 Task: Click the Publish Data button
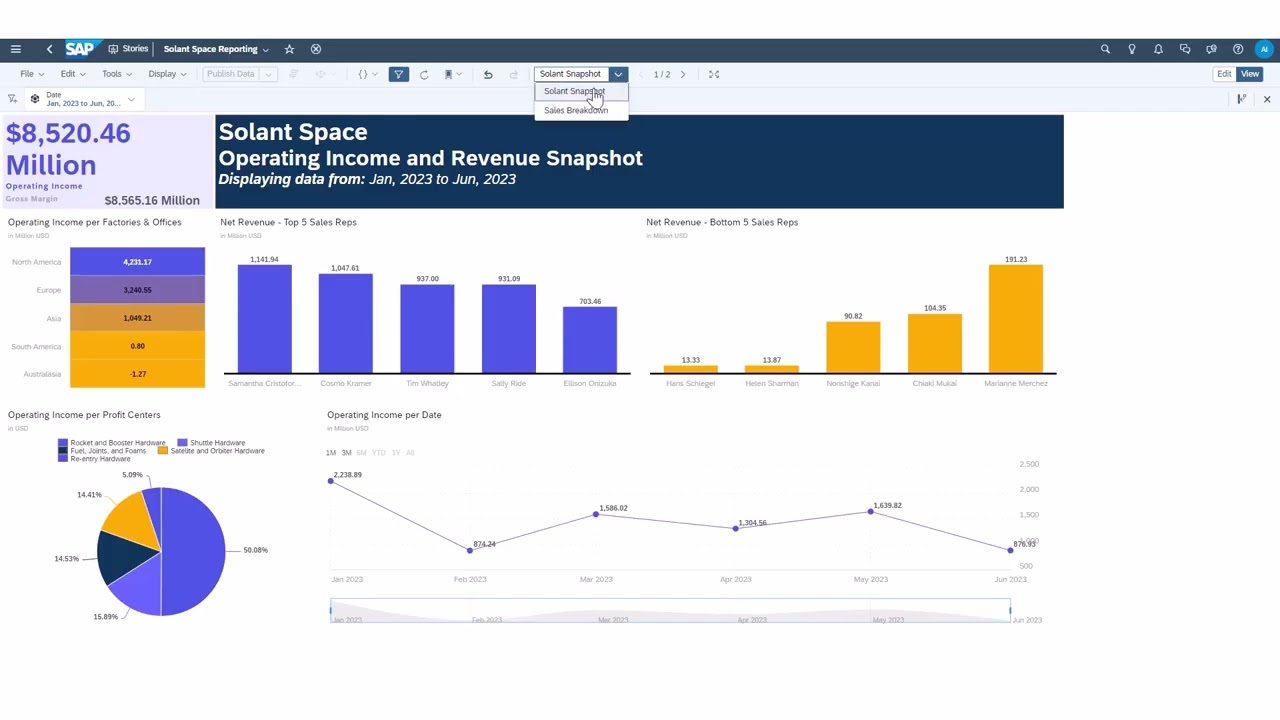231,74
